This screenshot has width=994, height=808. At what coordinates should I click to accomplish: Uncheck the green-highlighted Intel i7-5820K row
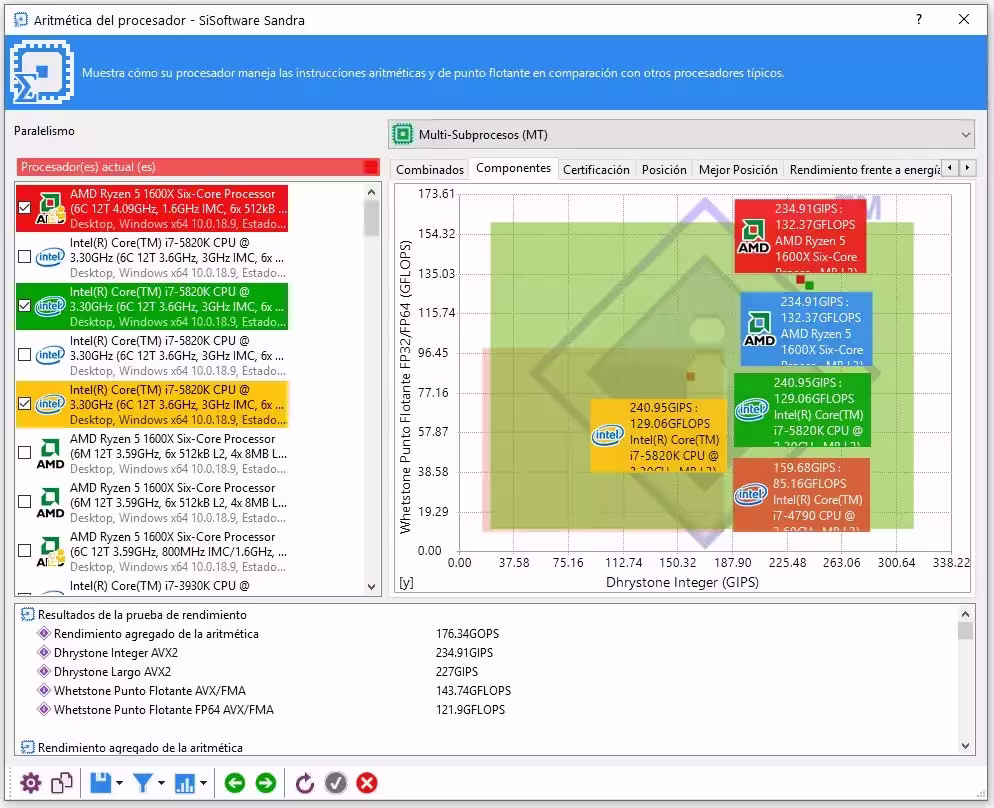pos(24,306)
